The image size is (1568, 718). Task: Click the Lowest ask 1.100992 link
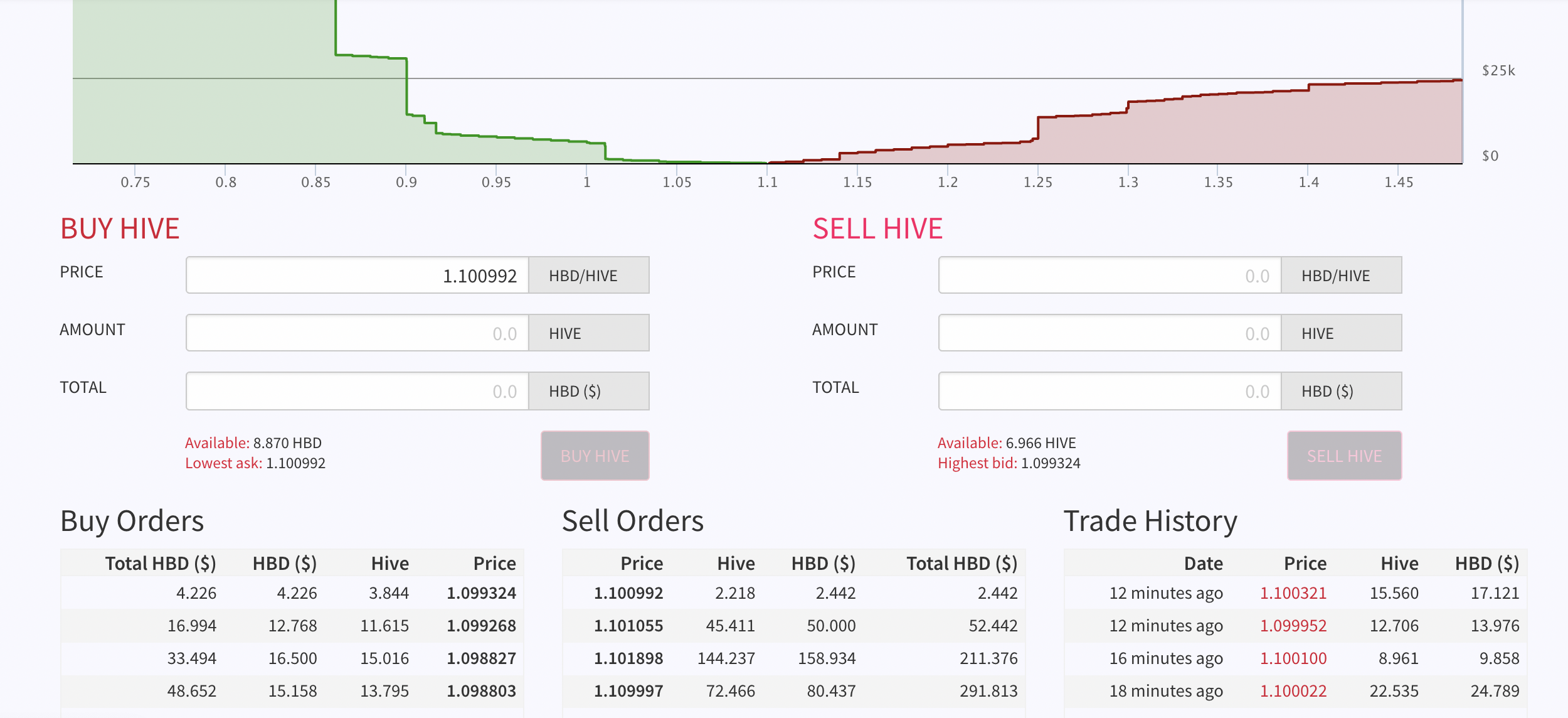[255, 463]
